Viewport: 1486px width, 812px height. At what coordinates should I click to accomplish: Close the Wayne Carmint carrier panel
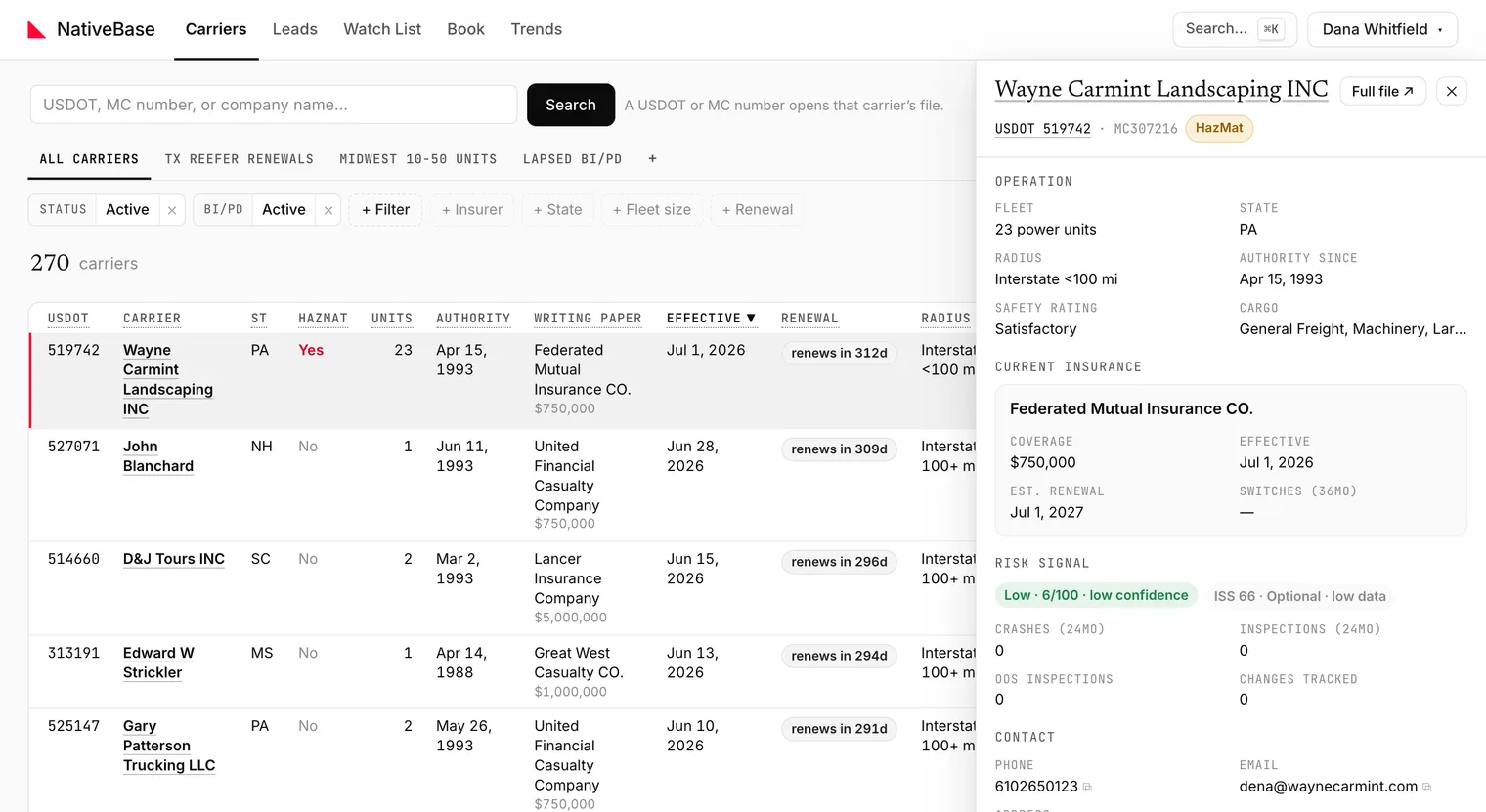(x=1452, y=91)
